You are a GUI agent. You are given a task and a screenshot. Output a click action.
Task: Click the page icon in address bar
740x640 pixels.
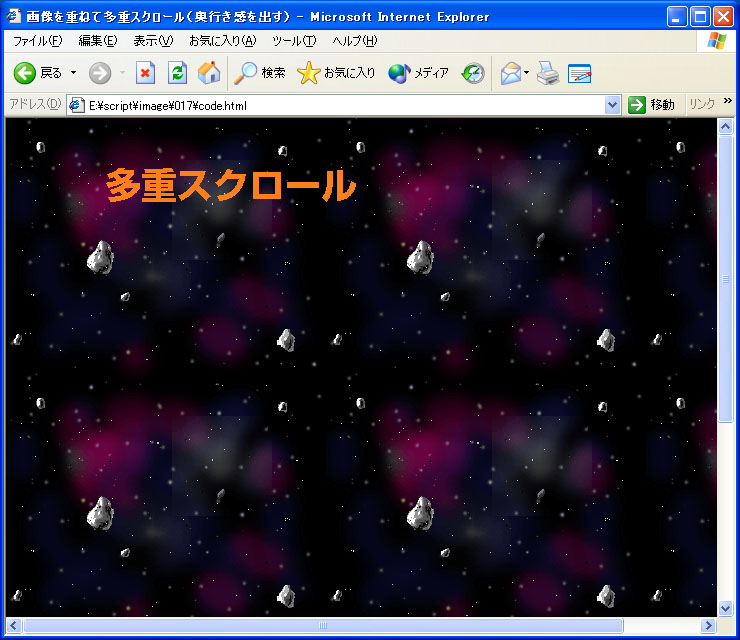77,105
